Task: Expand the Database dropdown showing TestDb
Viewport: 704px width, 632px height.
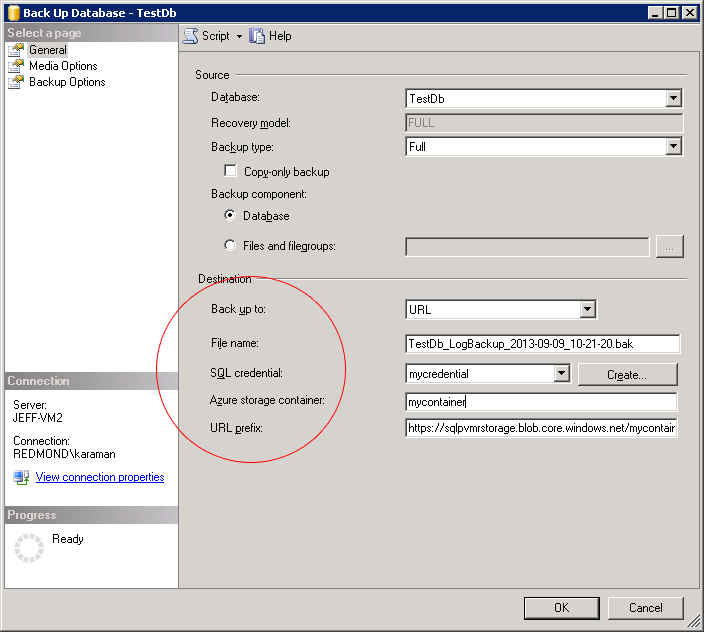Action: click(673, 98)
